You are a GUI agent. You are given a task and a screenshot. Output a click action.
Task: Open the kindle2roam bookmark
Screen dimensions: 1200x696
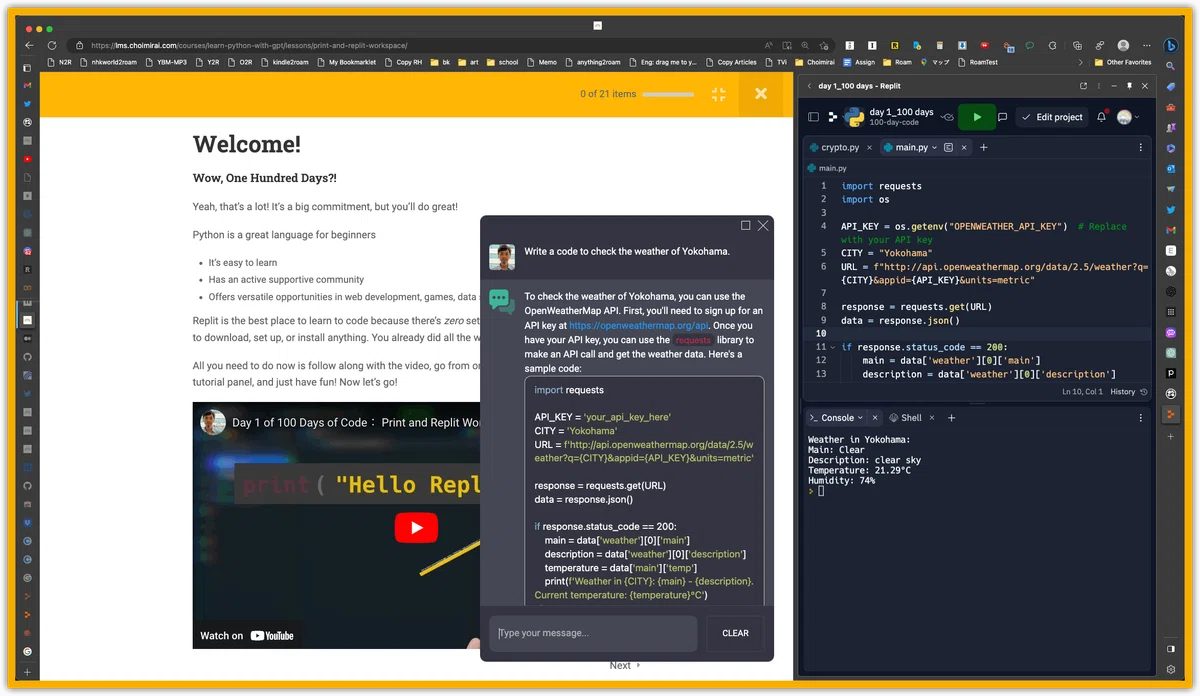tap(283, 62)
